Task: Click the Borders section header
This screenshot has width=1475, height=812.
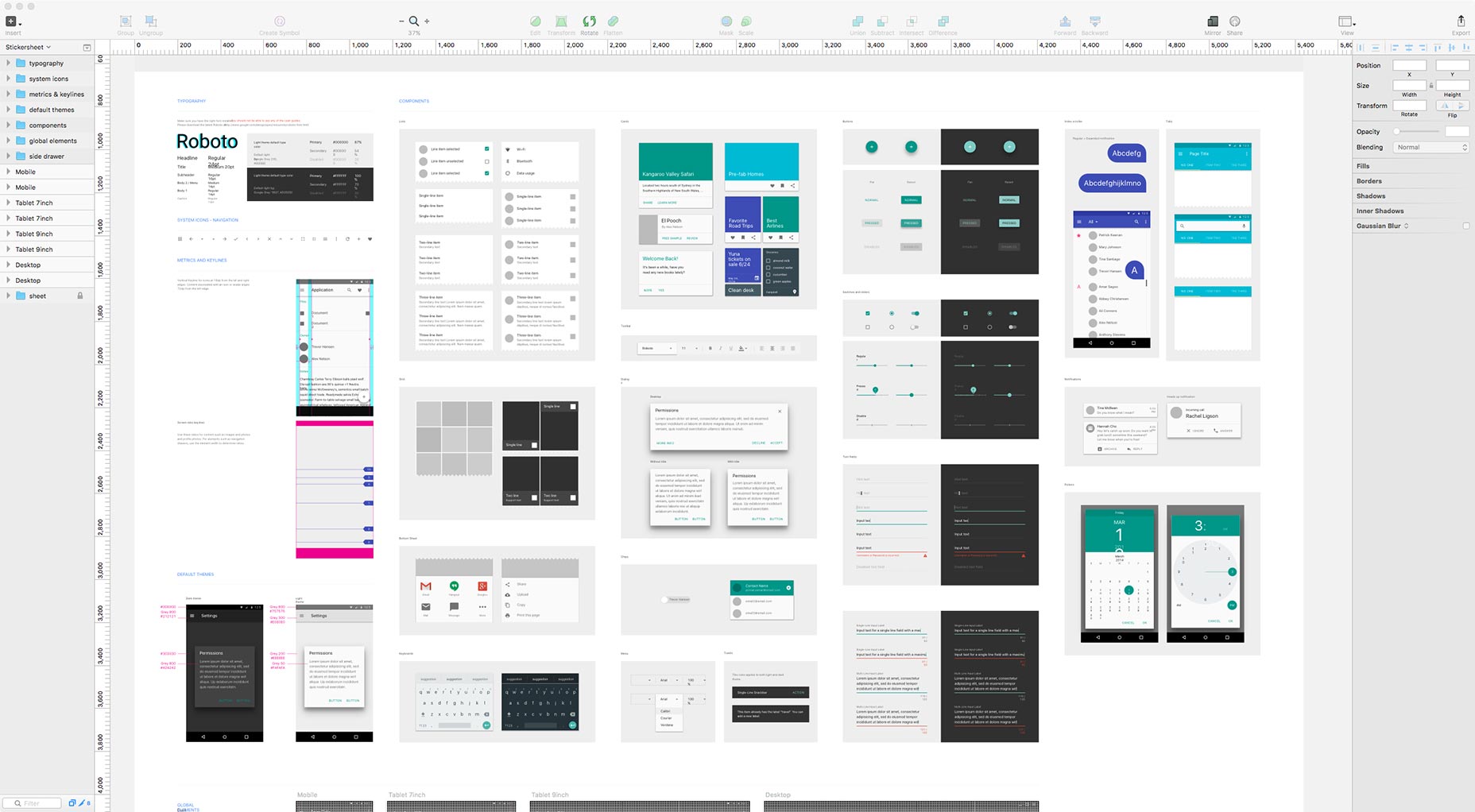Action: [x=1369, y=181]
